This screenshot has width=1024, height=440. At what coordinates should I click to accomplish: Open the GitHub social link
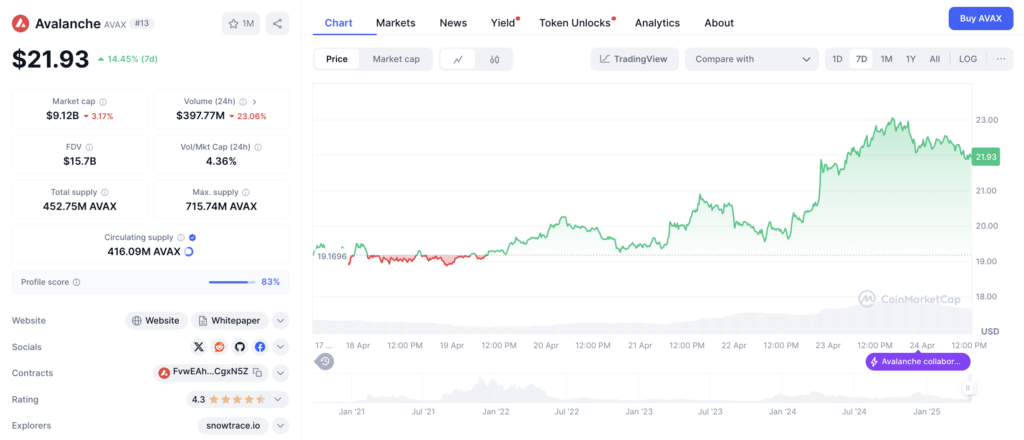[240, 347]
